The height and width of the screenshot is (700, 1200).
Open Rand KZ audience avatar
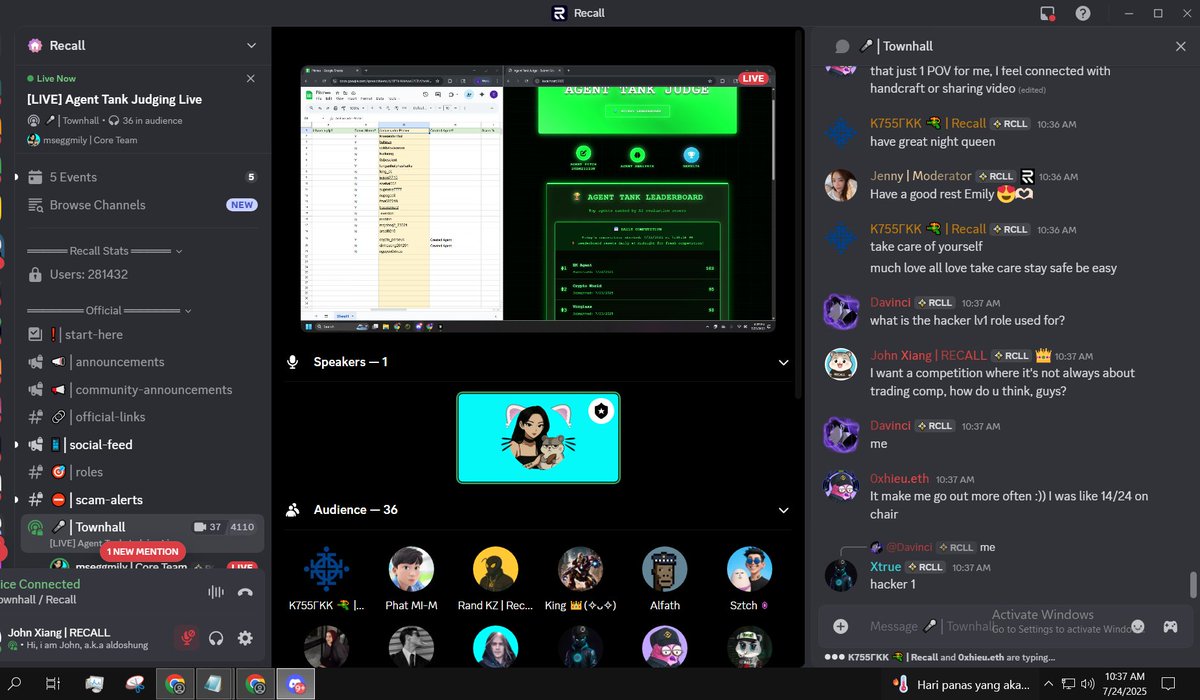(x=496, y=569)
